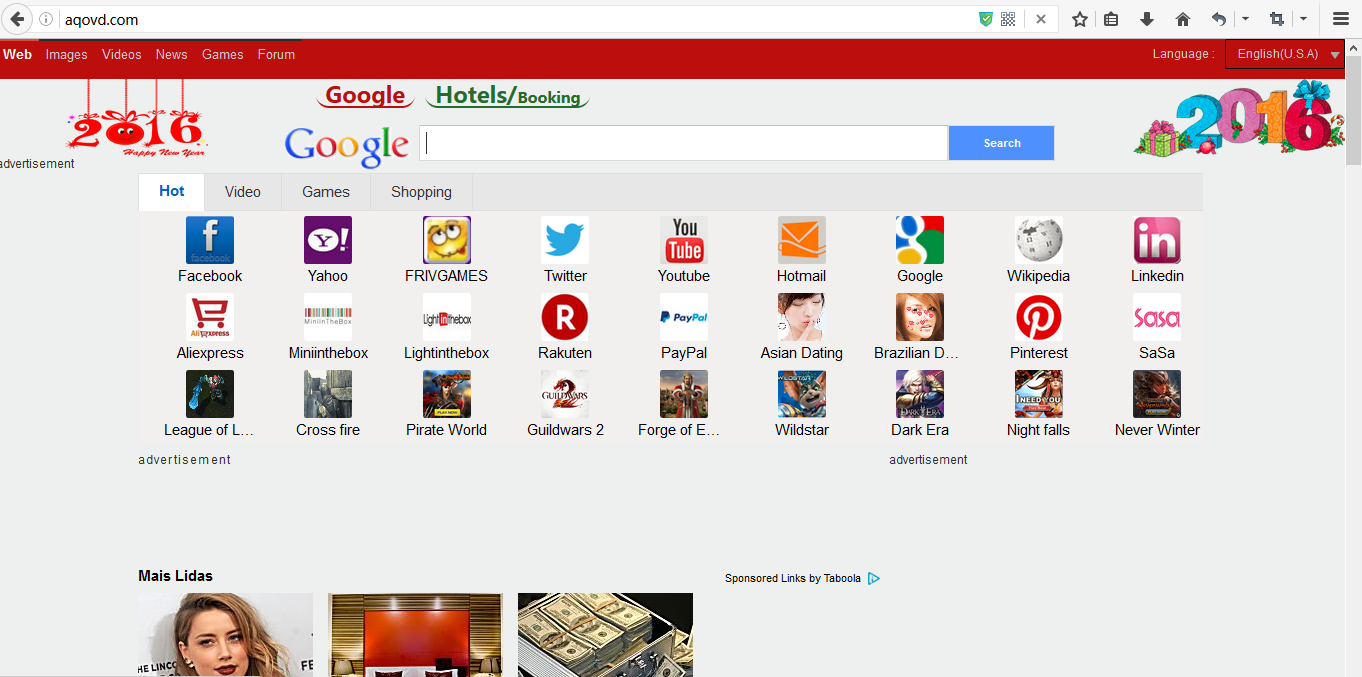Open the Guildwars 2 game icon

(565, 394)
